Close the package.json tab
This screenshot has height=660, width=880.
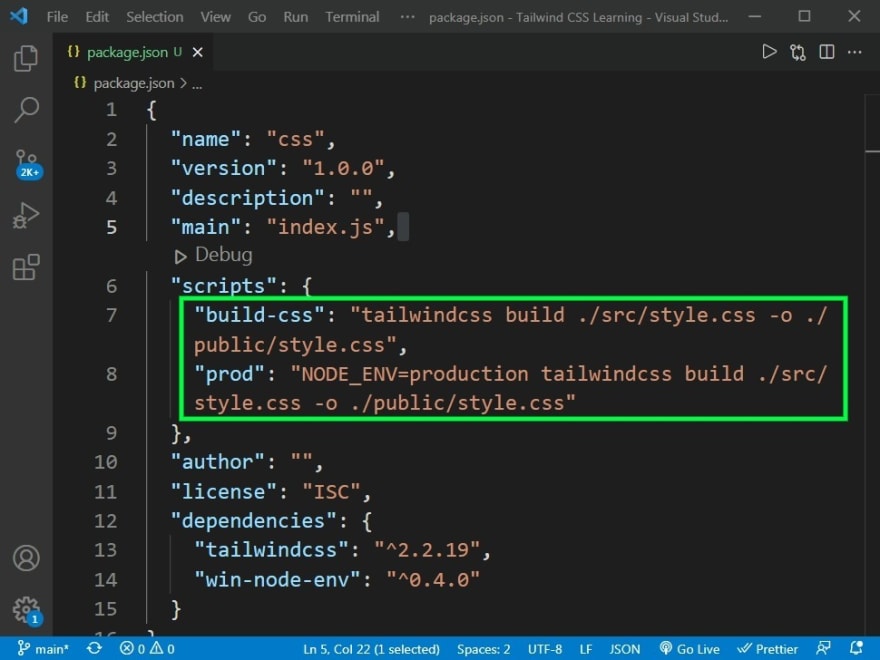click(x=198, y=52)
